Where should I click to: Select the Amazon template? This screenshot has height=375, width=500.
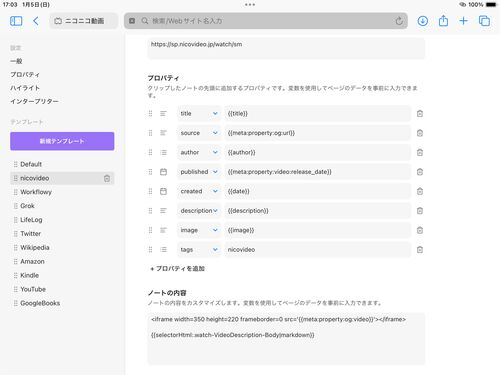coord(62,262)
